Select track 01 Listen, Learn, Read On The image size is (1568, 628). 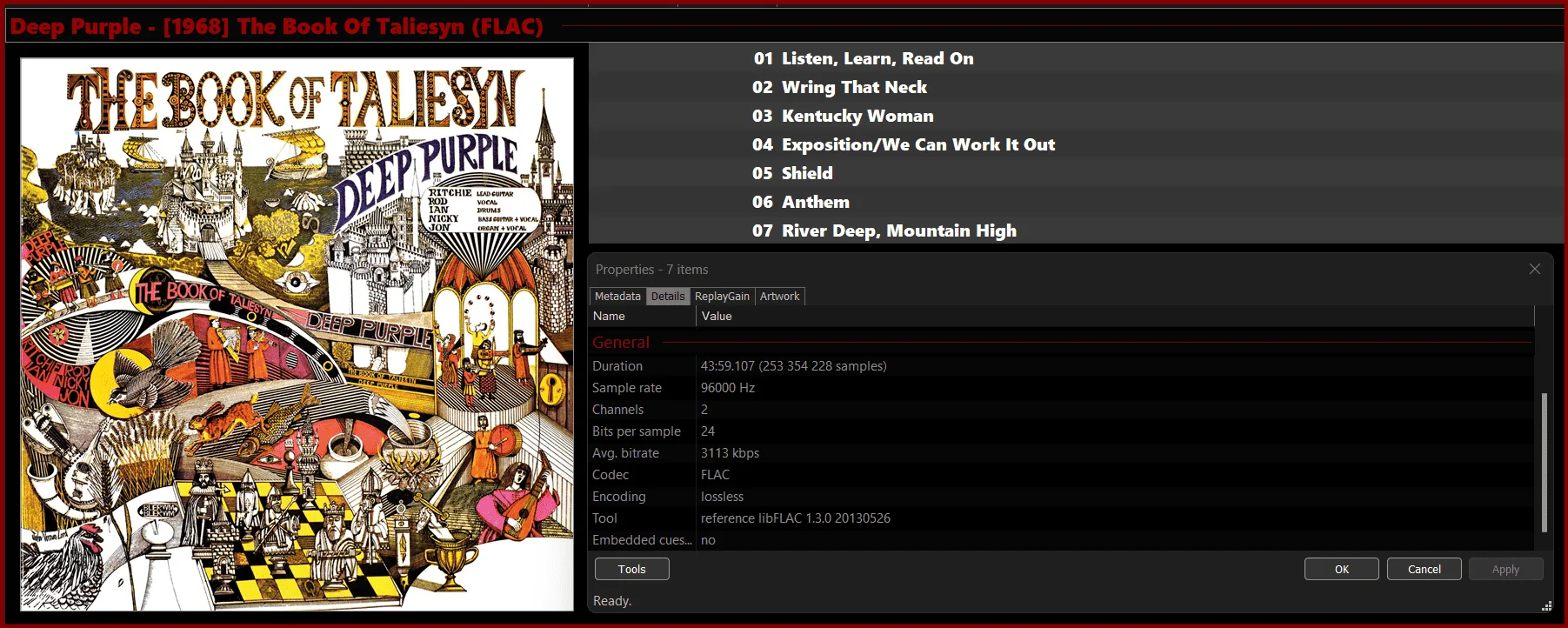[x=1076, y=58]
